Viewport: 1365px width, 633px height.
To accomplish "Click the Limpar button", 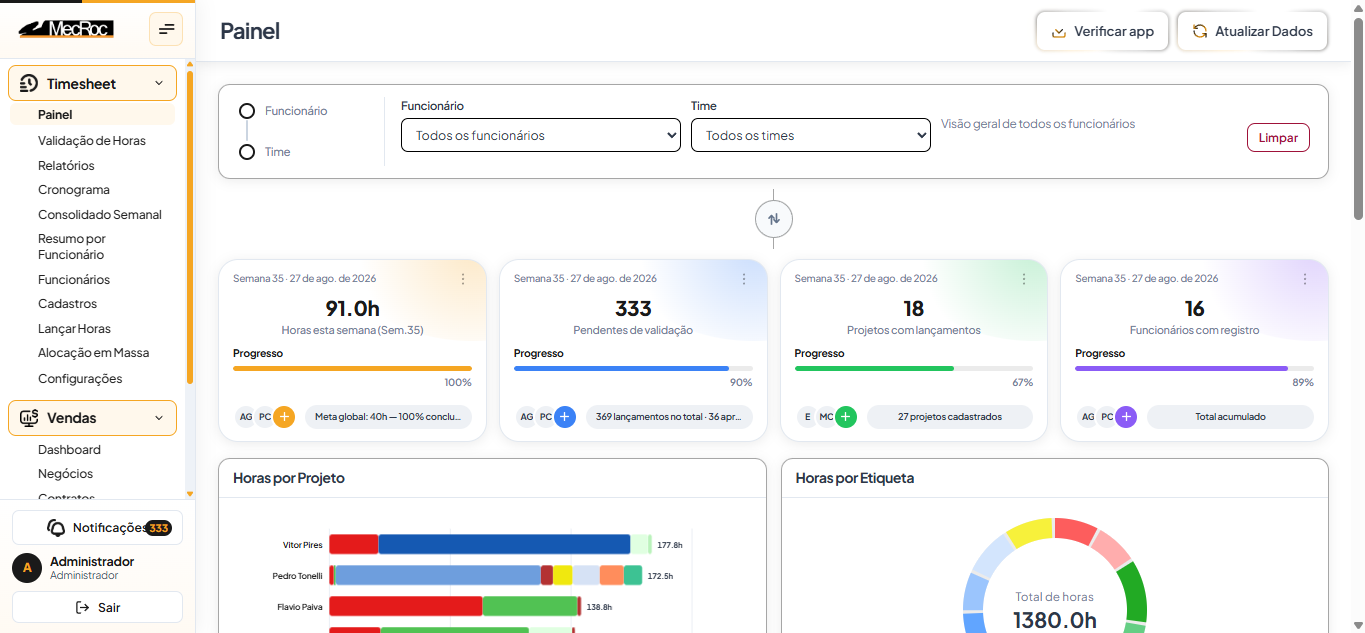I will [x=1278, y=138].
